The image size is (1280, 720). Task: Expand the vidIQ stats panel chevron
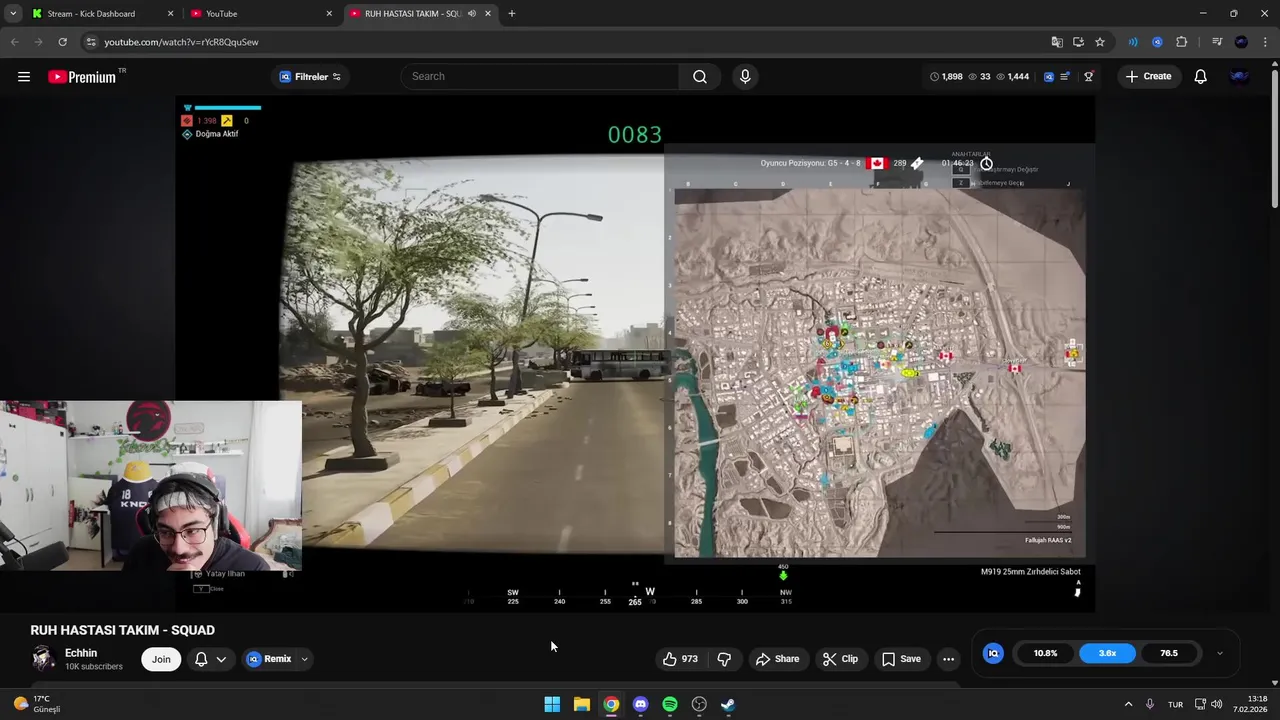pyautogui.click(x=1219, y=653)
